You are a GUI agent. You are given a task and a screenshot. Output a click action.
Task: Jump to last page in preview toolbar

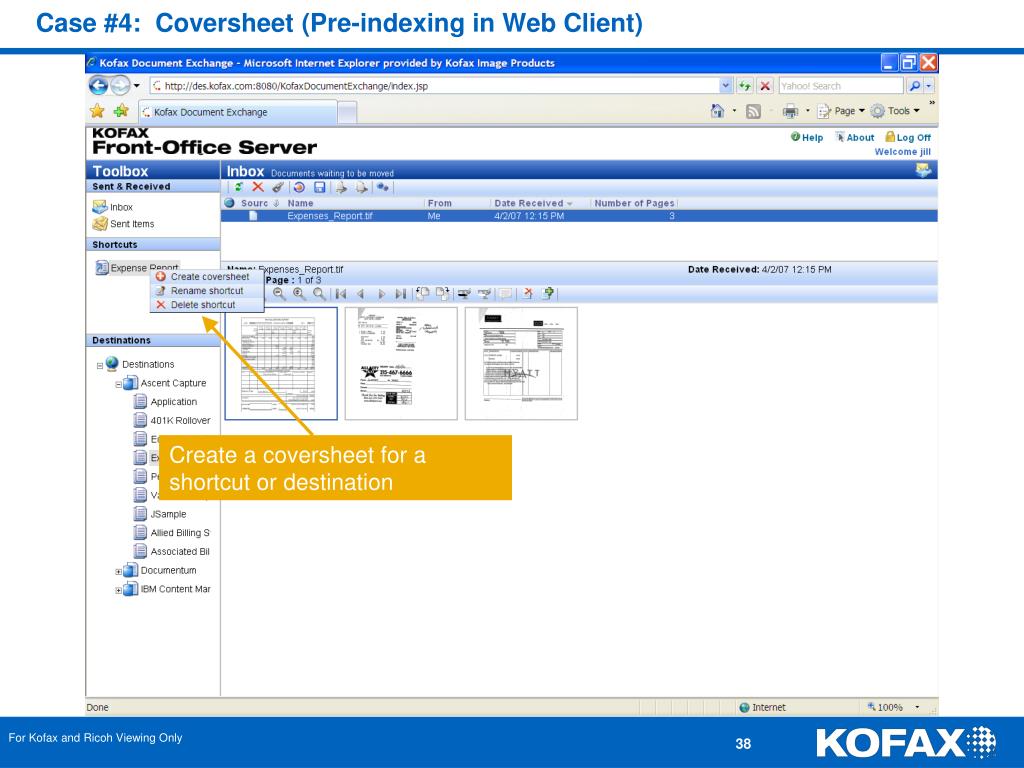(x=400, y=294)
